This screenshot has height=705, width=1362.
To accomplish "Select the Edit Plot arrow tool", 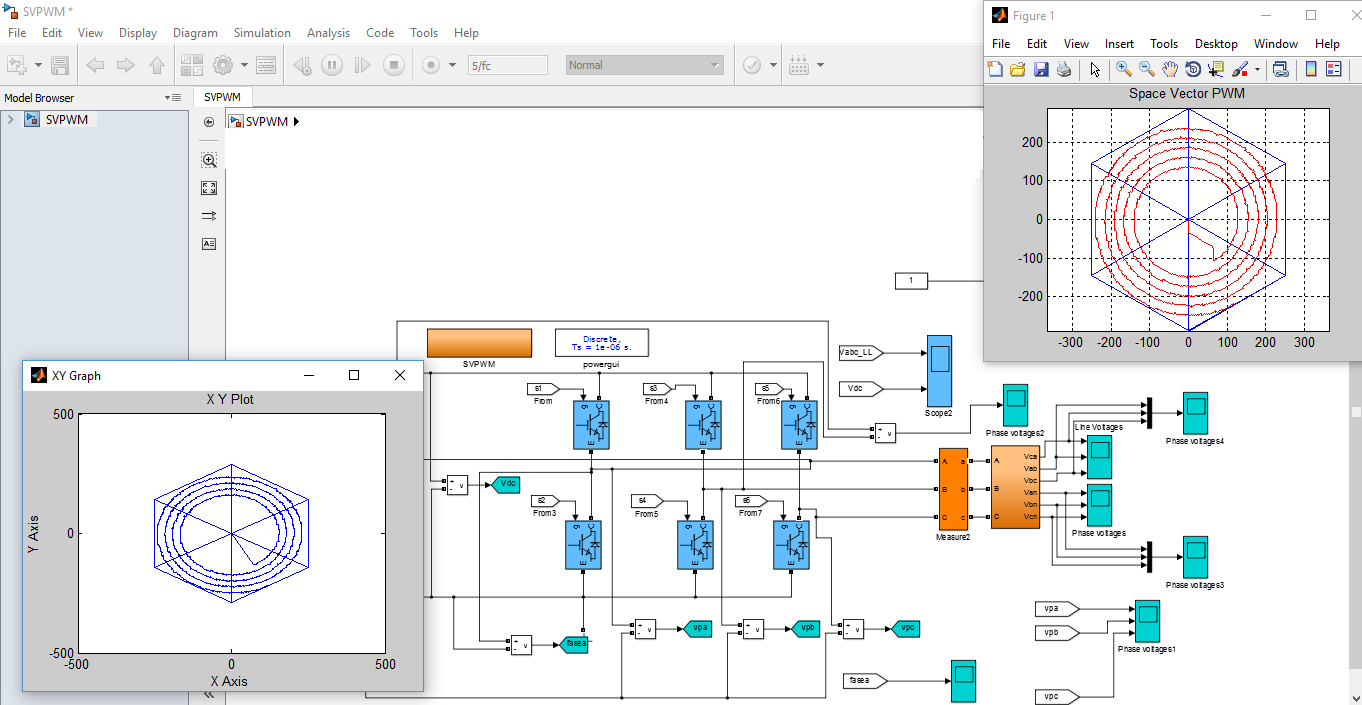I will [1095, 69].
